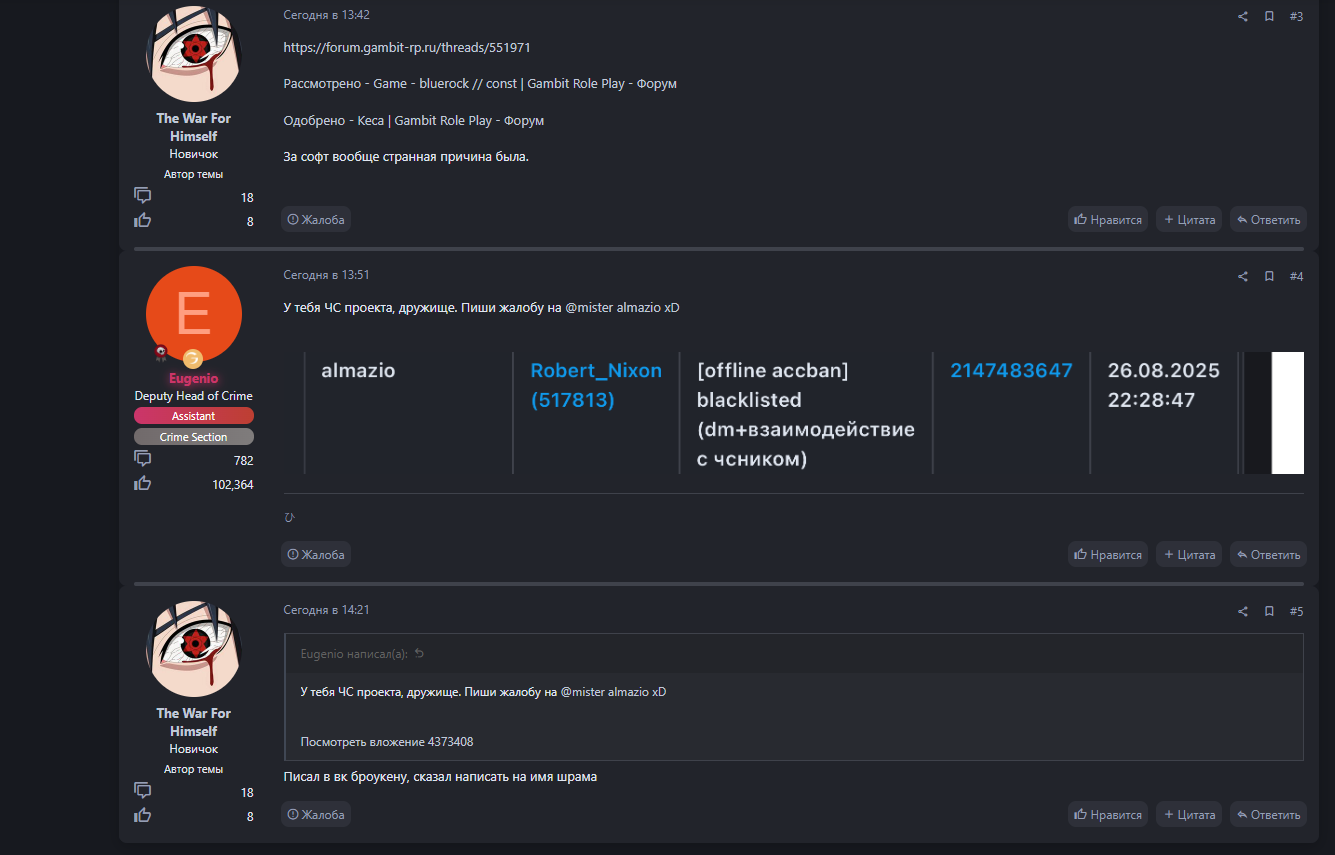This screenshot has height=855, width=1335.
Task: Open the '#4' post permalink number
Action: tap(1296, 277)
